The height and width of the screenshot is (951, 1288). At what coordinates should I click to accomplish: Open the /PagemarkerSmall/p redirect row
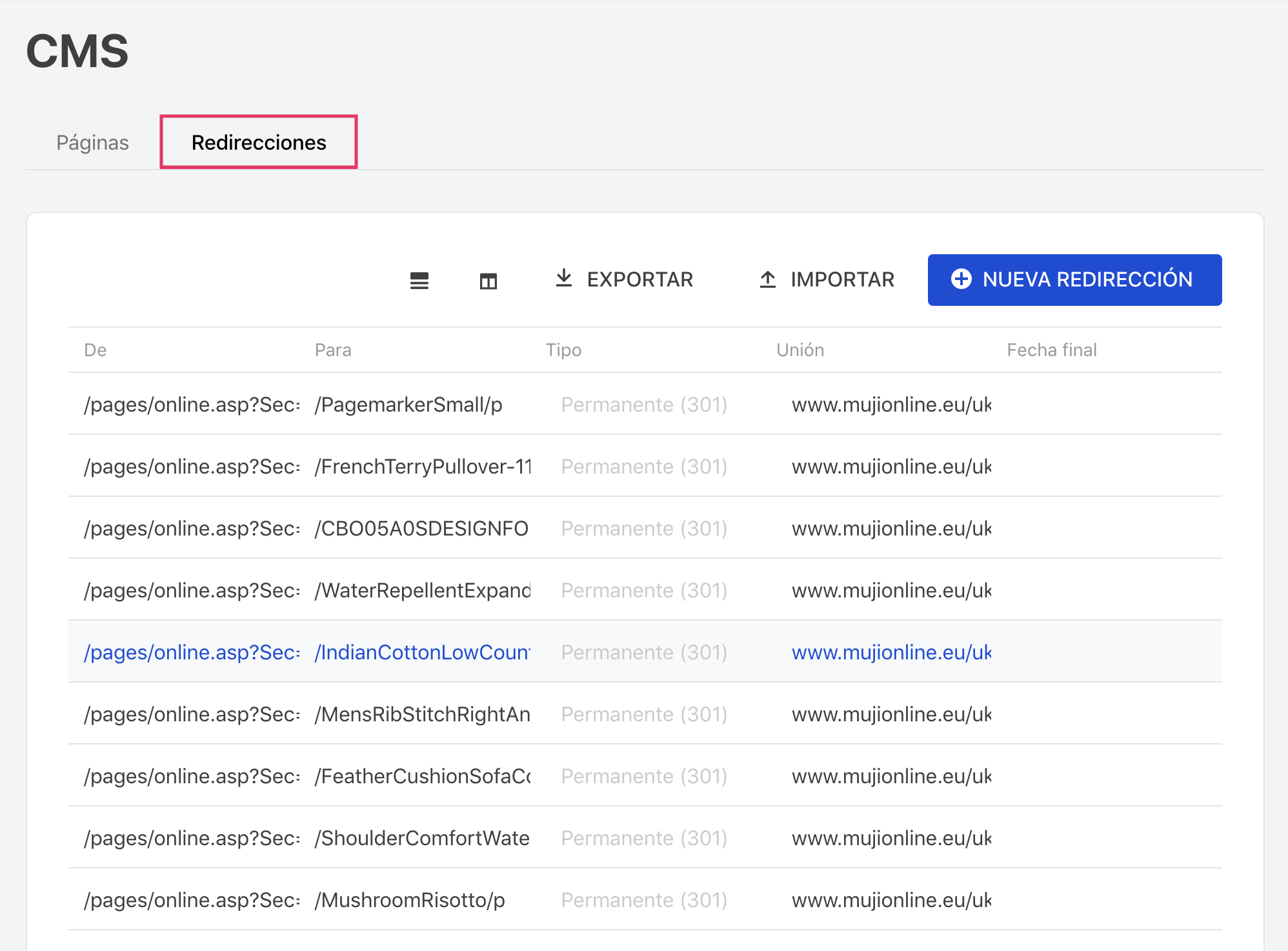tap(408, 405)
